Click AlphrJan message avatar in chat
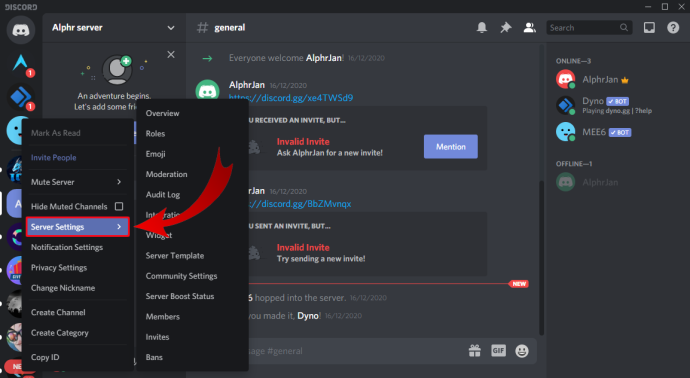The height and width of the screenshot is (378, 690). [207, 90]
